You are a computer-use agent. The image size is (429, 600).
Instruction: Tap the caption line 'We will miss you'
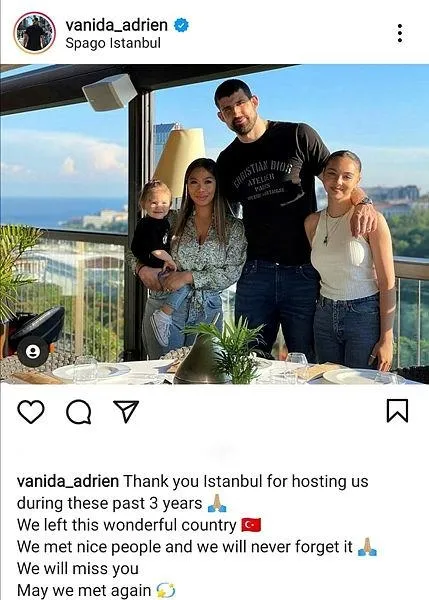click(78, 569)
